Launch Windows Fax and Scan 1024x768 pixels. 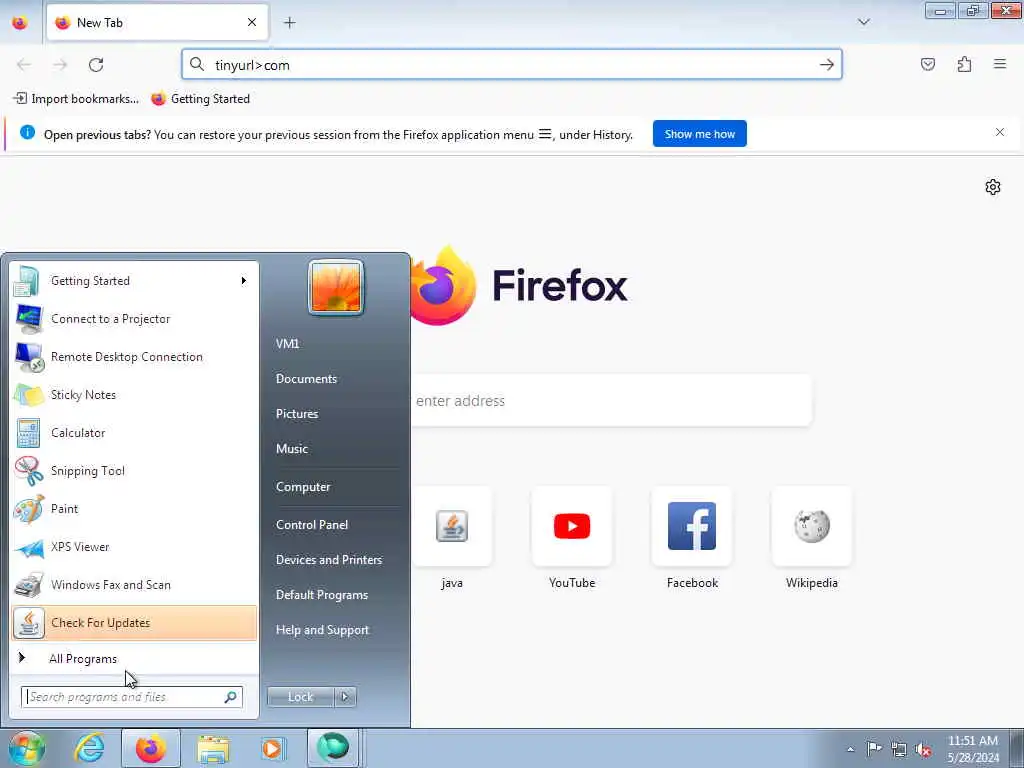(134, 584)
